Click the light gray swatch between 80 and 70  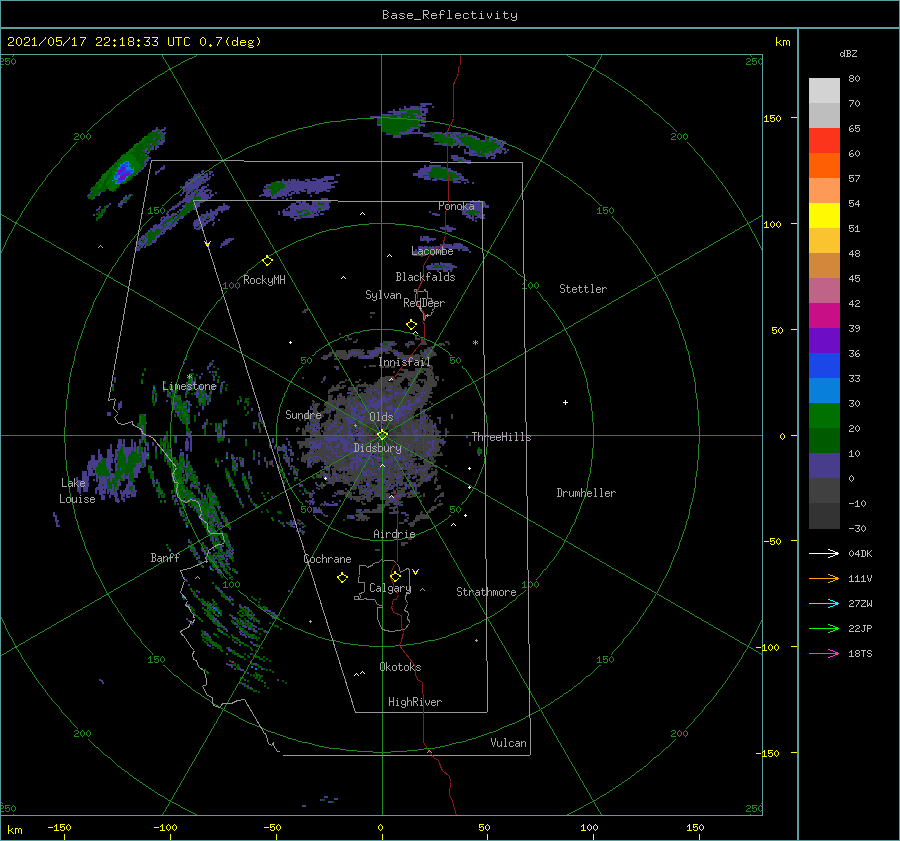coord(824,91)
